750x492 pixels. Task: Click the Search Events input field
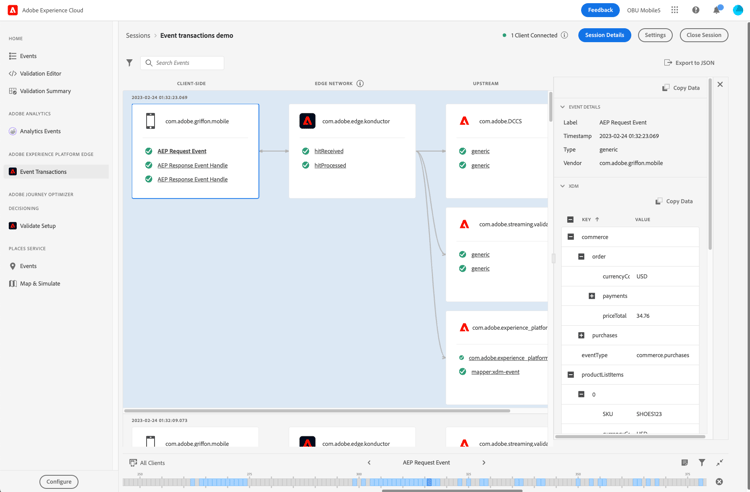pos(182,63)
